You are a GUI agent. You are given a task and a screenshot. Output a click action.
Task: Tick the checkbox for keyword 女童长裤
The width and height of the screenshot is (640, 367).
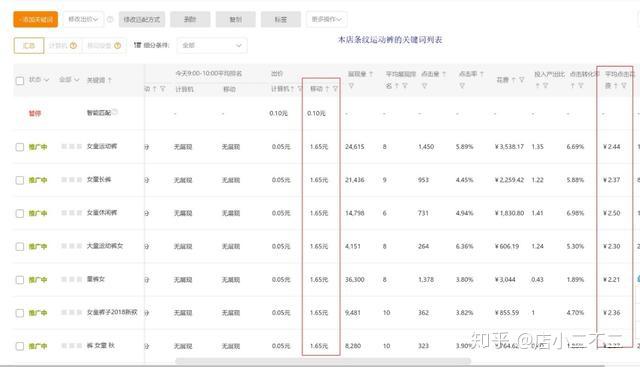pyautogui.click(x=20, y=180)
